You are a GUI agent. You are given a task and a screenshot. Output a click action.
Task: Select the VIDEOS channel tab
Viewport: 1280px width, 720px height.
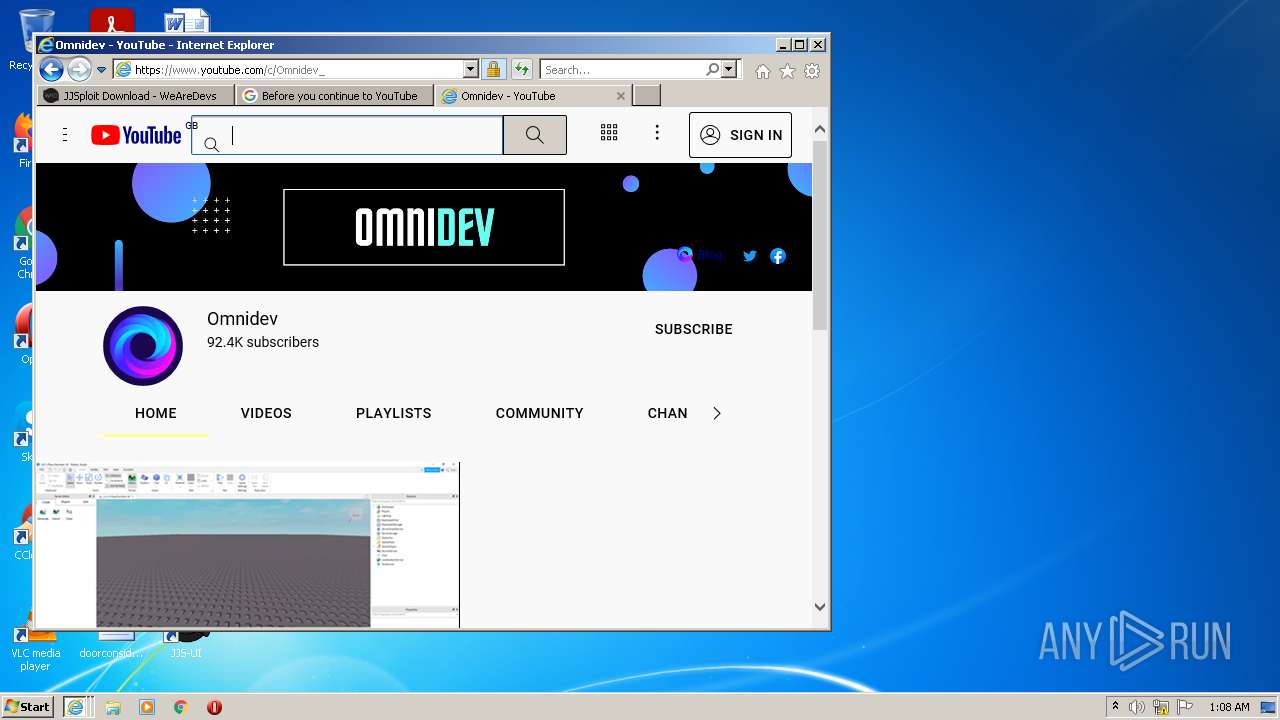tap(266, 413)
